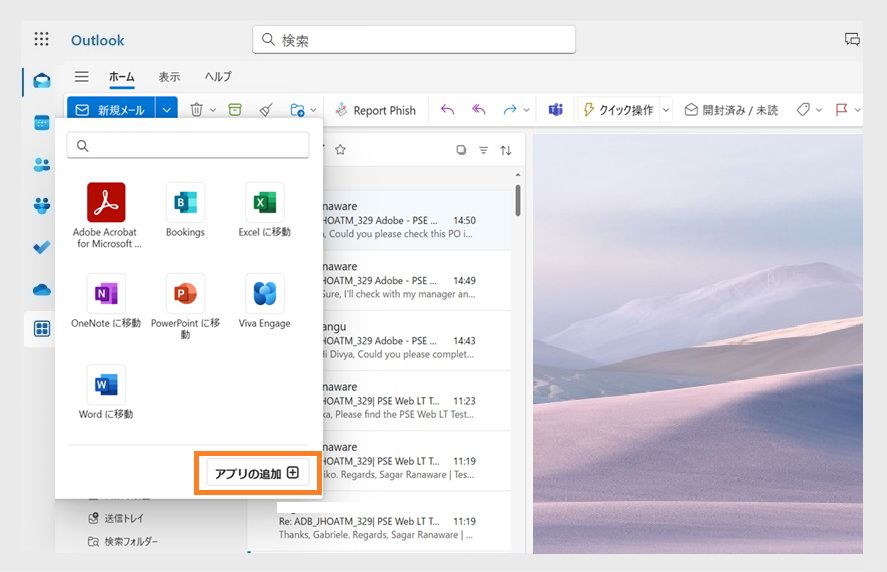Image resolution: width=887 pixels, height=572 pixels.
Task: Open the Viva Engage app
Action: pyautogui.click(x=264, y=300)
